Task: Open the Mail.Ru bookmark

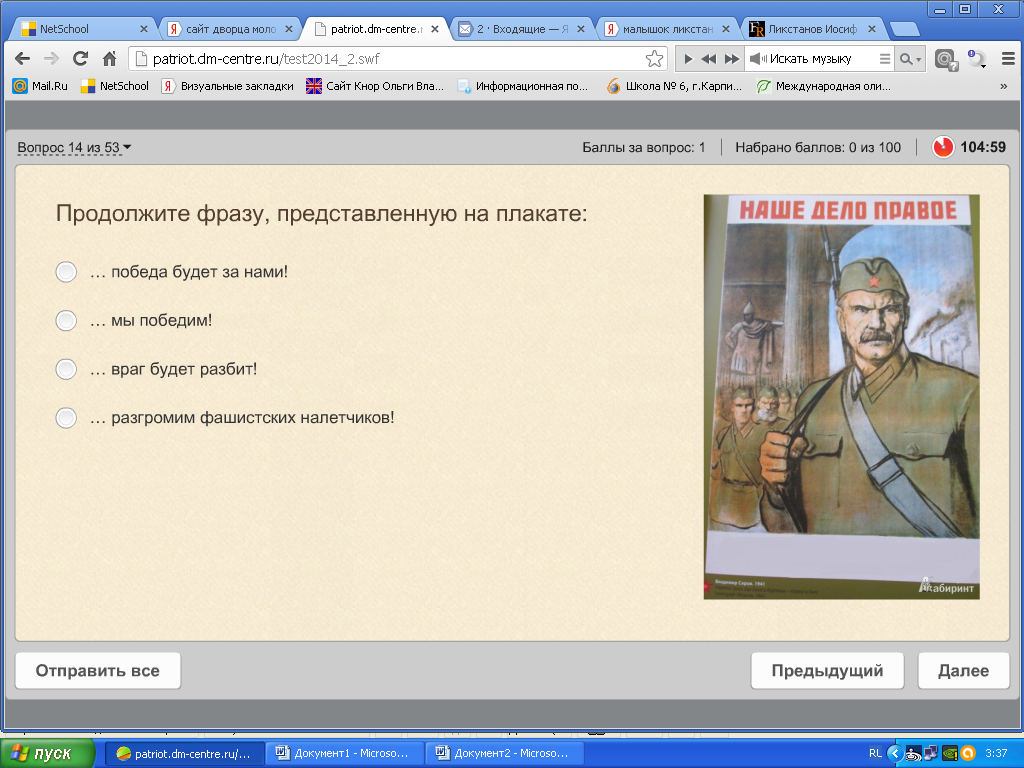Action: pyautogui.click(x=40, y=86)
